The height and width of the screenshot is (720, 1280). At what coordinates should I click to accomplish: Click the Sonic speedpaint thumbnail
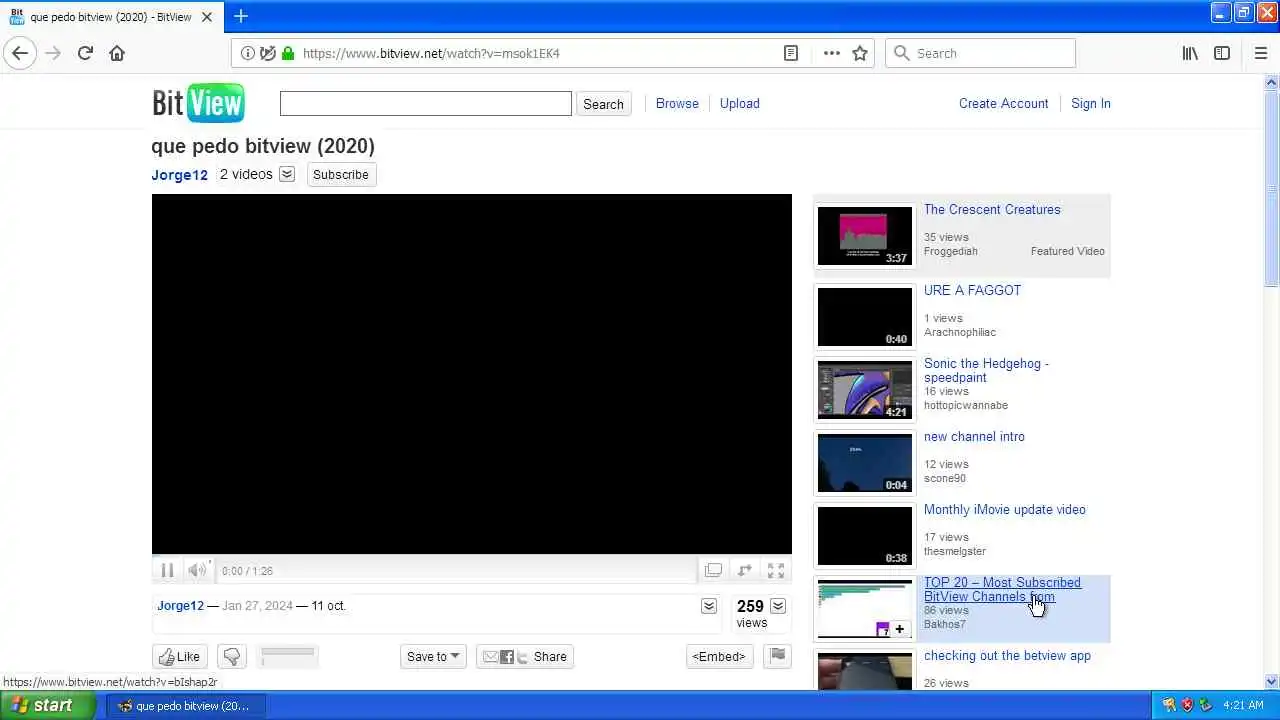pos(865,390)
